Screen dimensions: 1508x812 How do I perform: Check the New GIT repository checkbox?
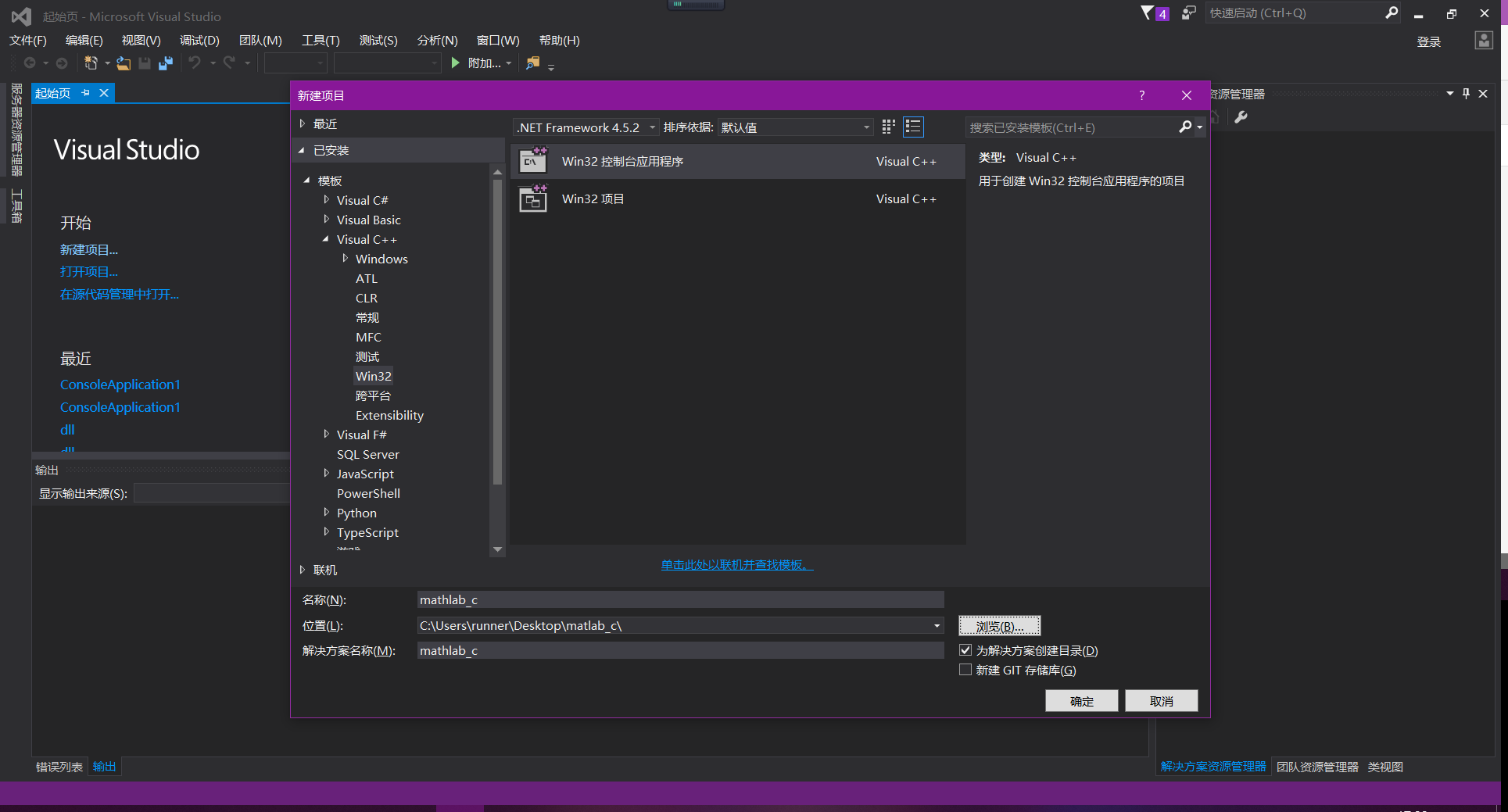click(x=965, y=670)
